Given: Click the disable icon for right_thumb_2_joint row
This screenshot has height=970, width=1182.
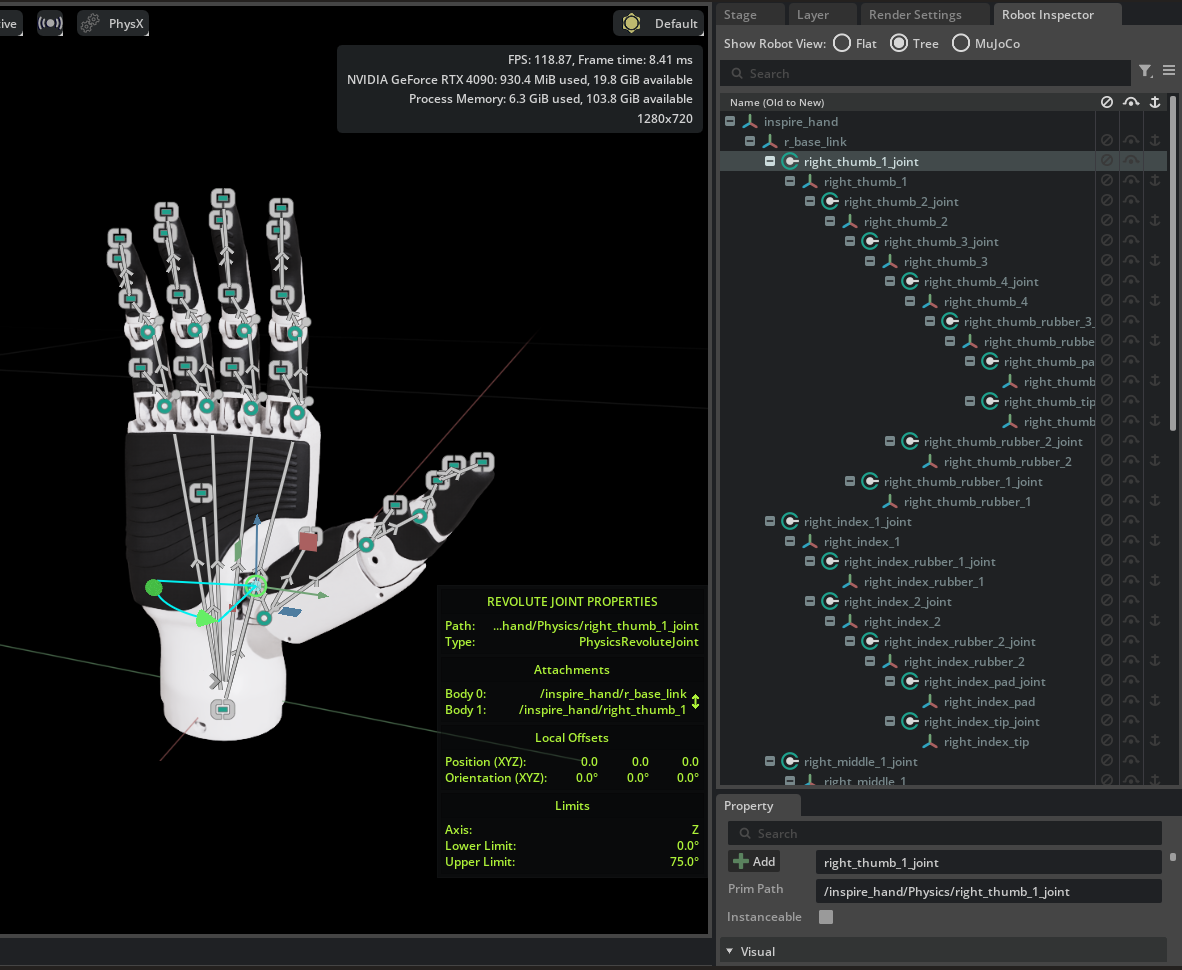Looking at the screenshot, I should [x=1107, y=201].
